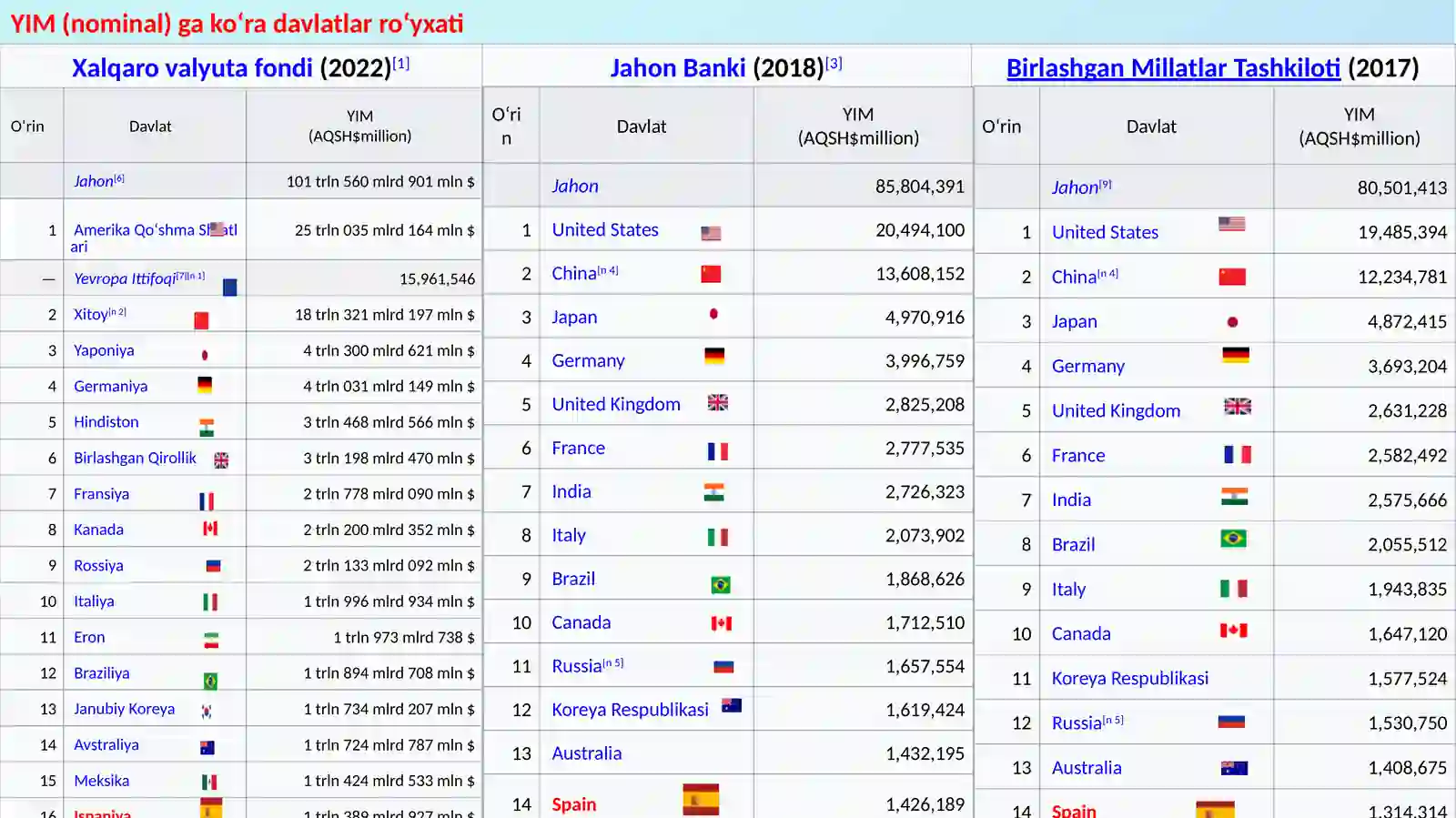Click the flag beside Germaniya
The image size is (1456, 818).
coord(205,385)
